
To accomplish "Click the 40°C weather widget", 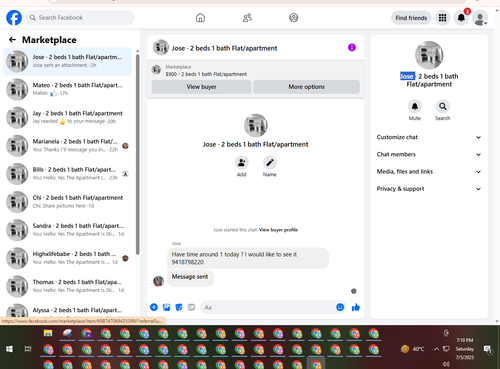I will tap(413, 349).
